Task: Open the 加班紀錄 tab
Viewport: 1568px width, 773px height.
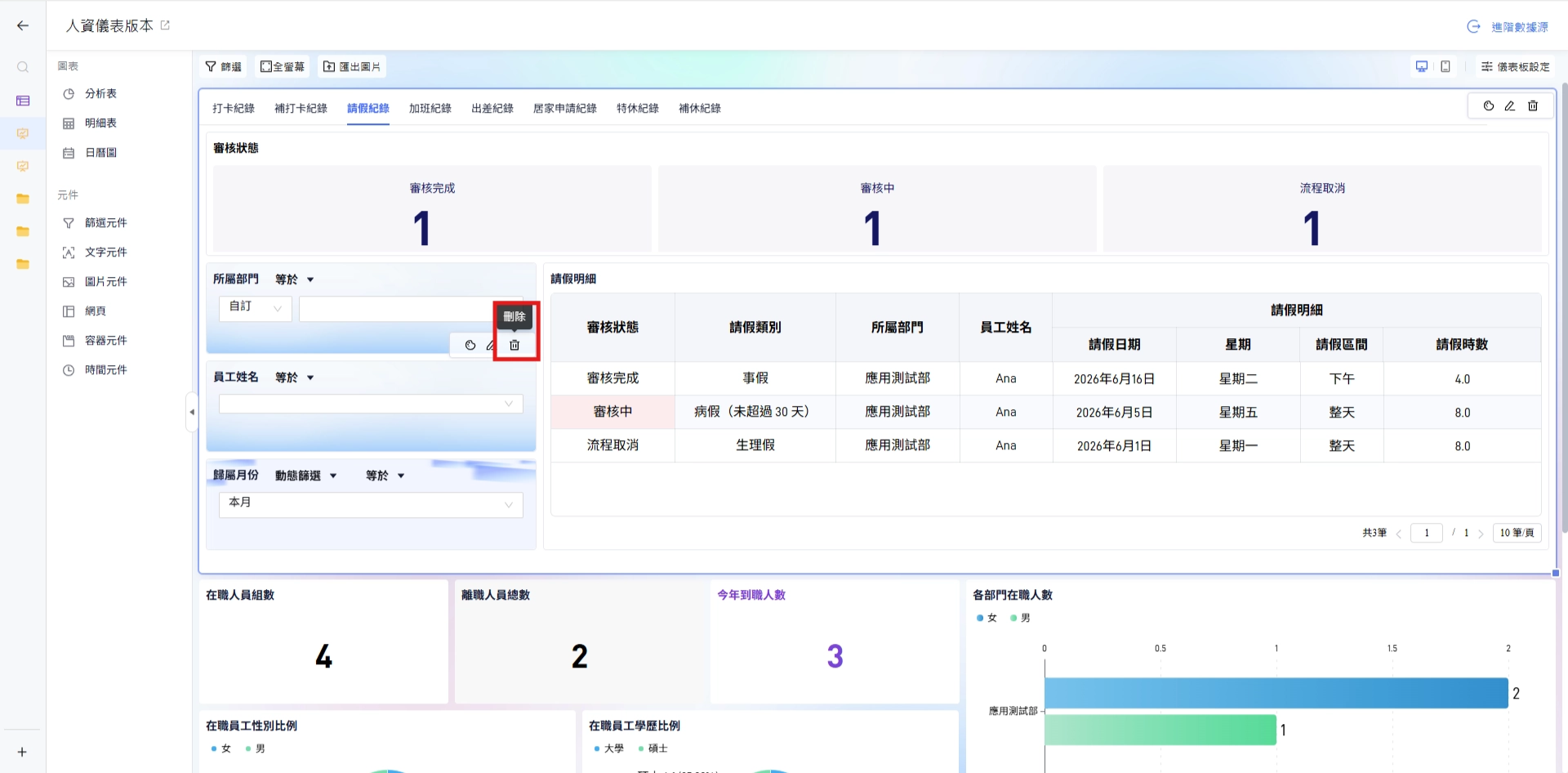Action: (430, 108)
